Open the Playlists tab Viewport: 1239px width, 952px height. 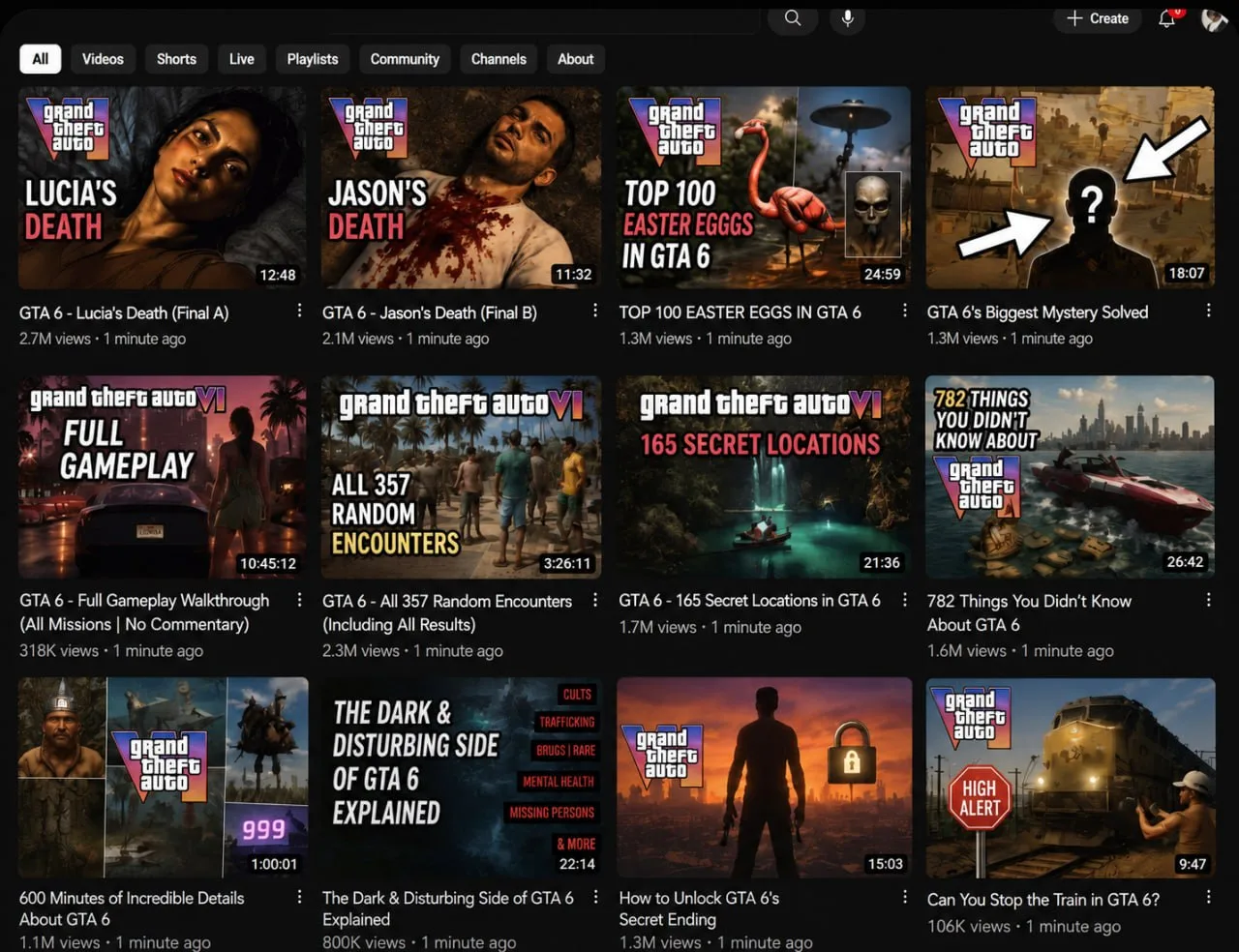313,59
